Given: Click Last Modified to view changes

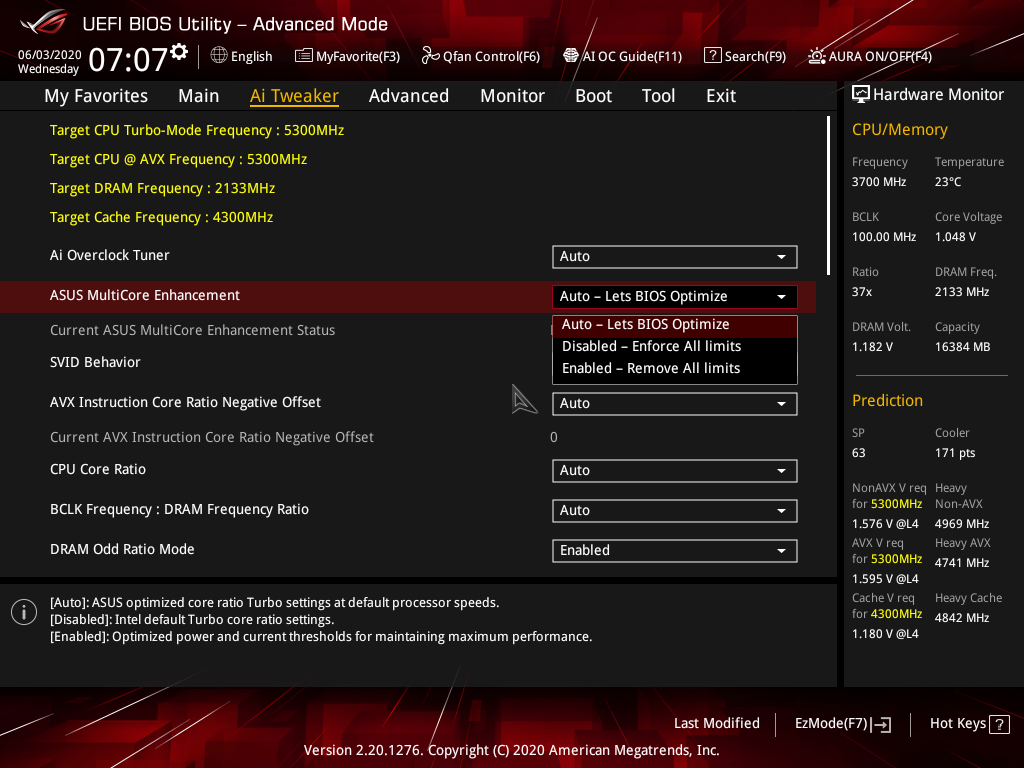Looking at the screenshot, I should pyautogui.click(x=716, y=723).
